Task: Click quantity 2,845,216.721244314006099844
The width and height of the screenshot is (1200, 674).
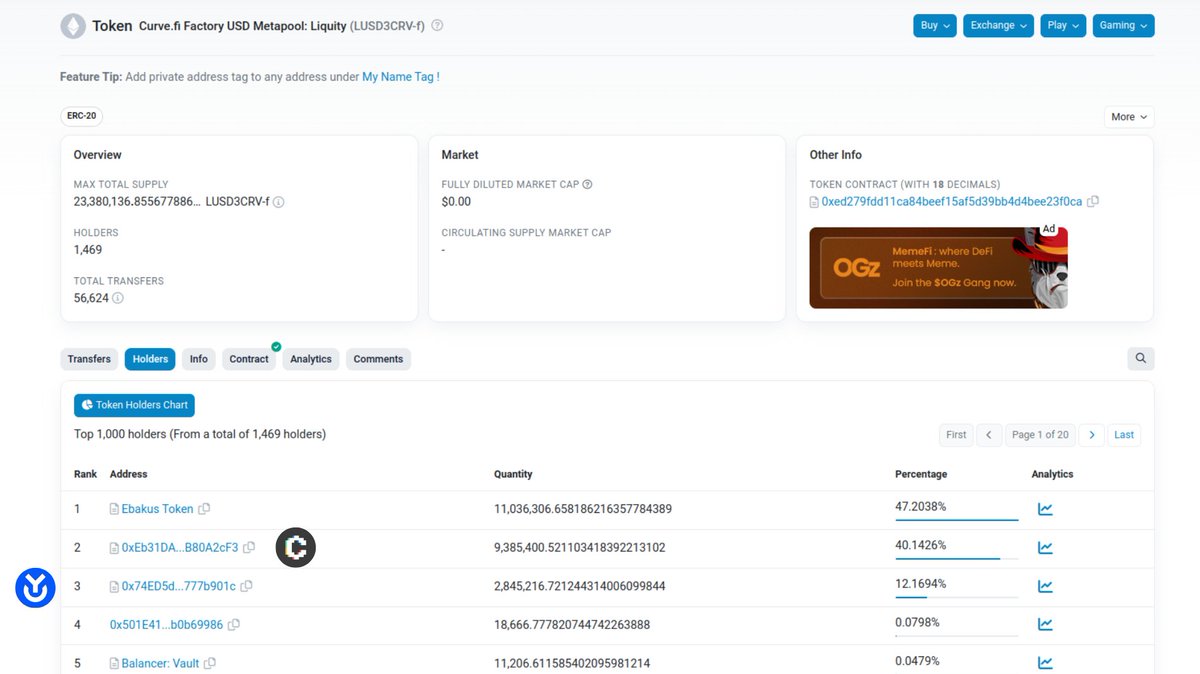Action: (x=580, y=586)
